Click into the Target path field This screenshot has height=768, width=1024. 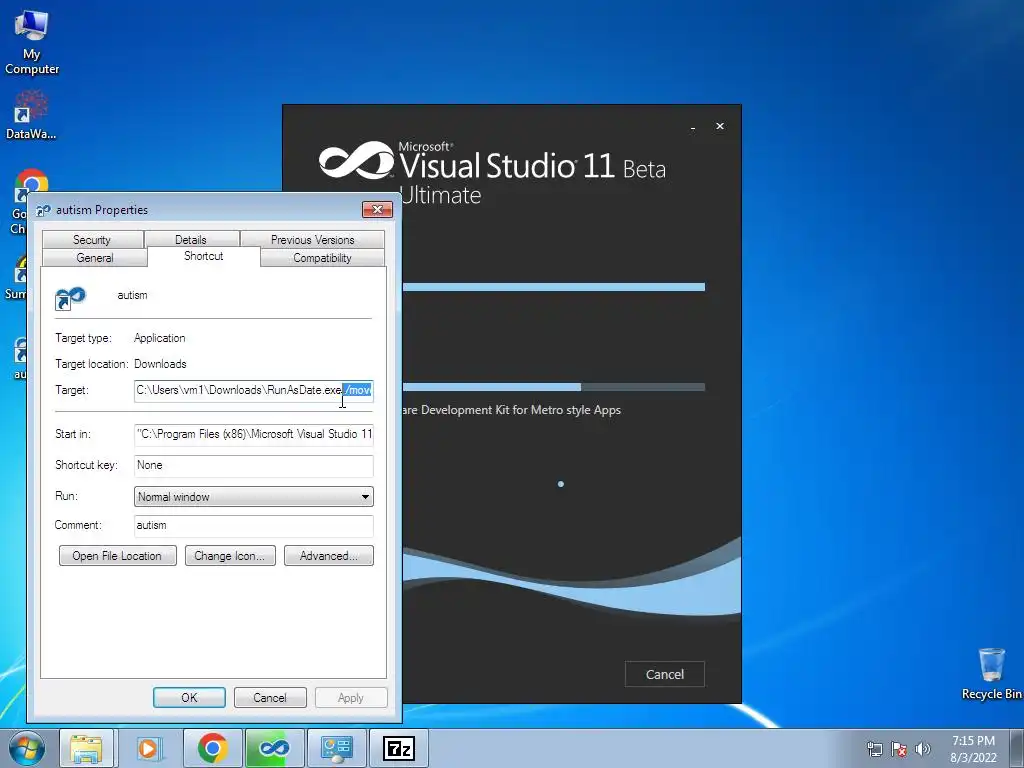point(253,391)
